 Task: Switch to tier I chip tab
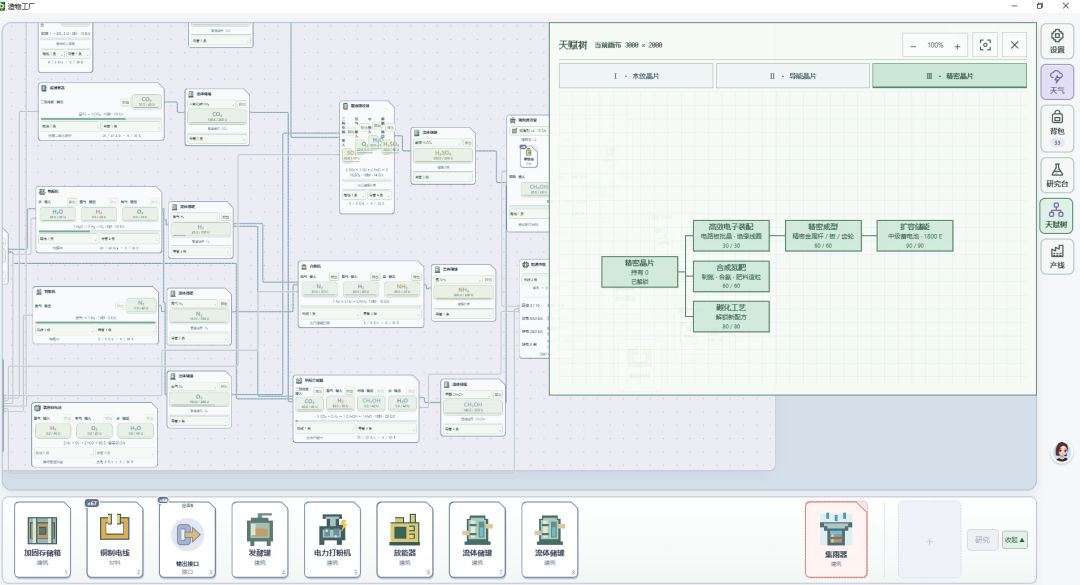[x=636, y=76]
